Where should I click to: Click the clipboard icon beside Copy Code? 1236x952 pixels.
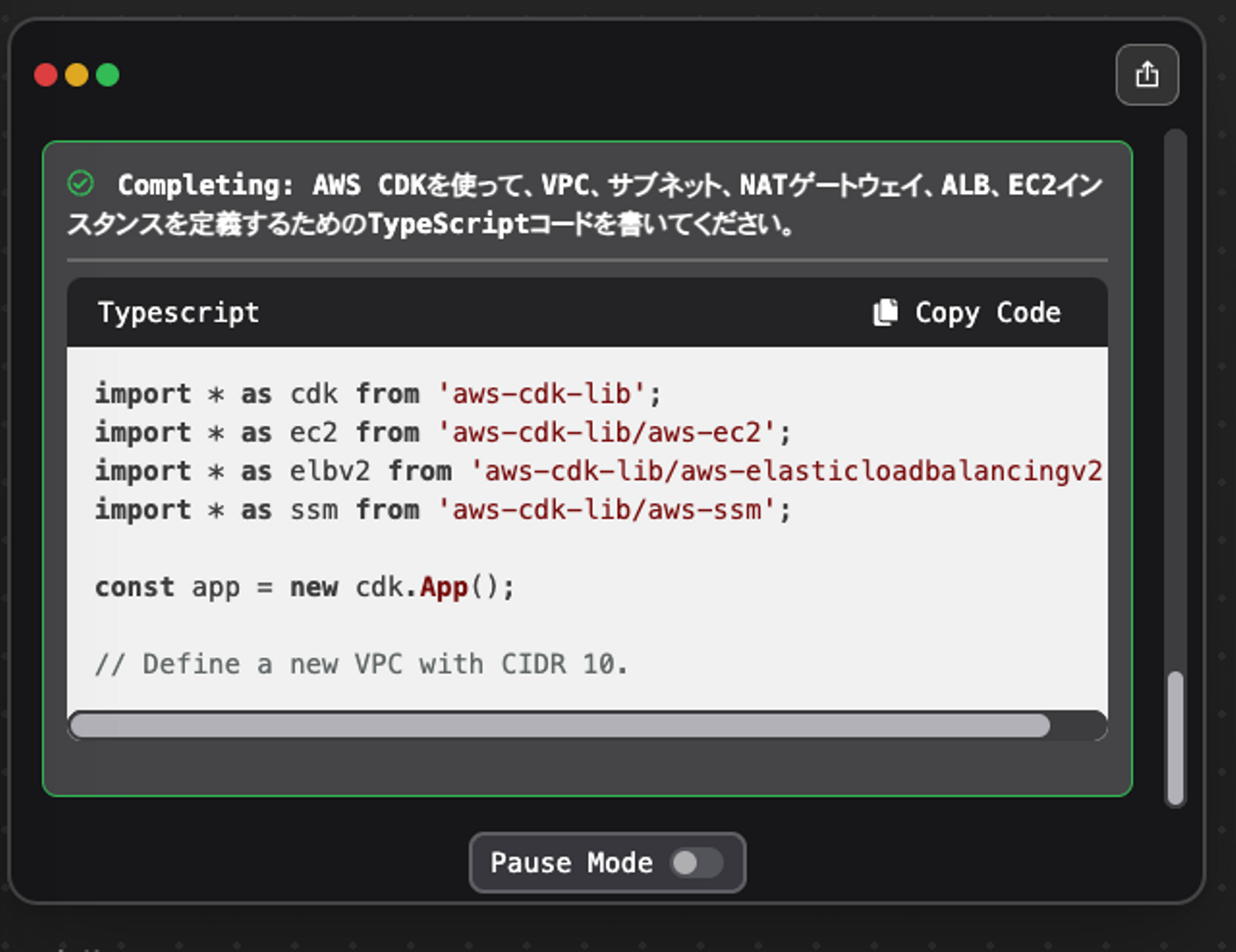coord(885,312)
